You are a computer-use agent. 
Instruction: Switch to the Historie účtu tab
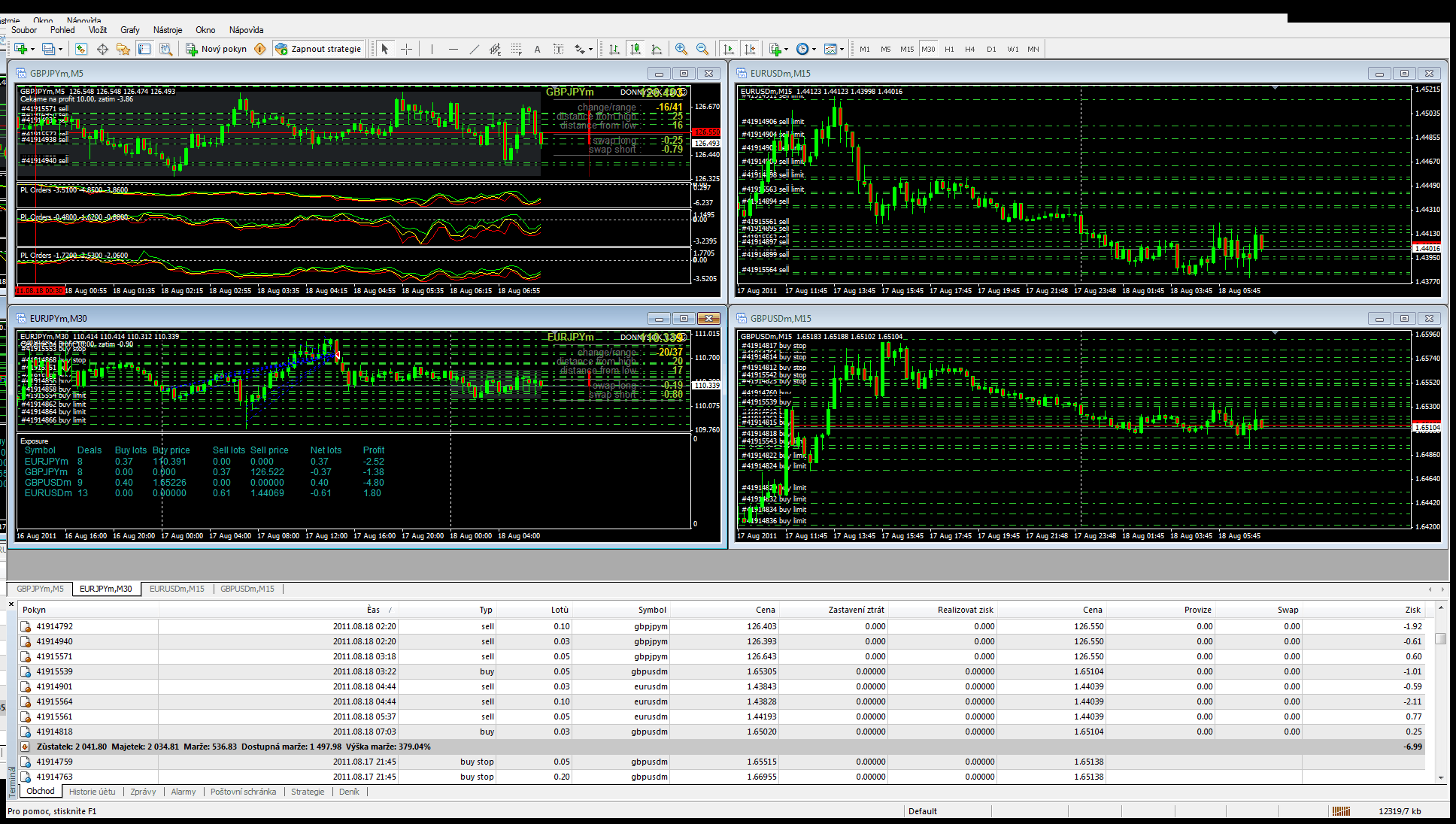point(92,792)
